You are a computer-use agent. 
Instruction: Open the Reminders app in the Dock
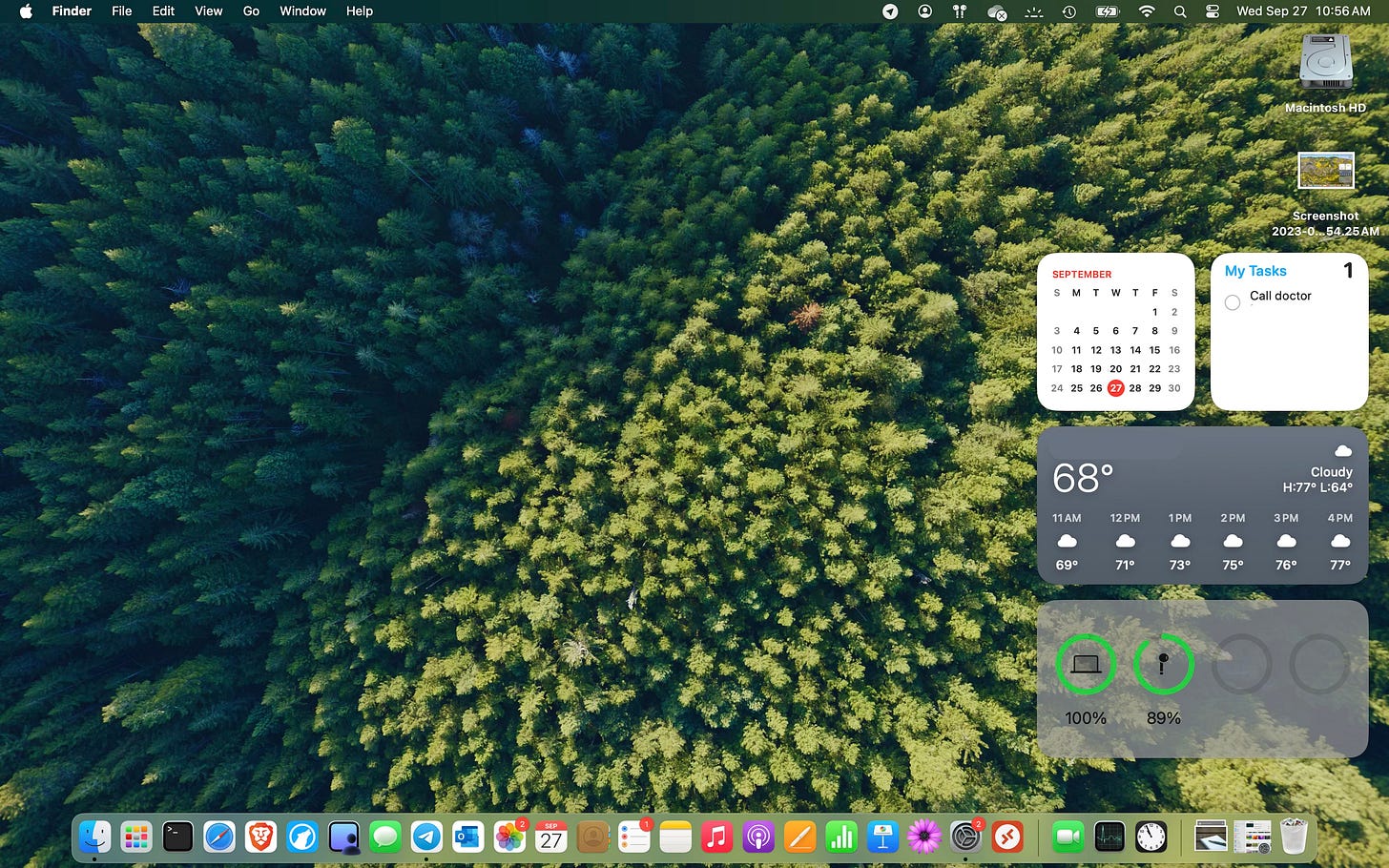[x=634, y=837]
